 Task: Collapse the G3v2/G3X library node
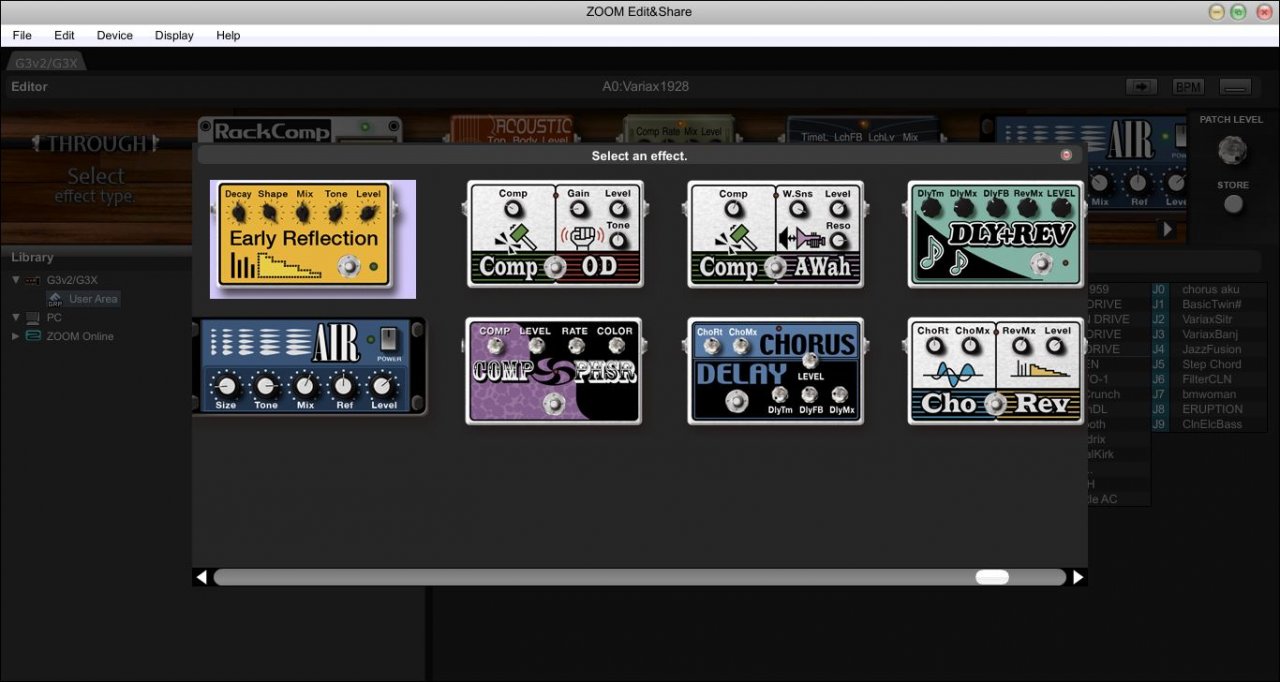tap(16, 280)
